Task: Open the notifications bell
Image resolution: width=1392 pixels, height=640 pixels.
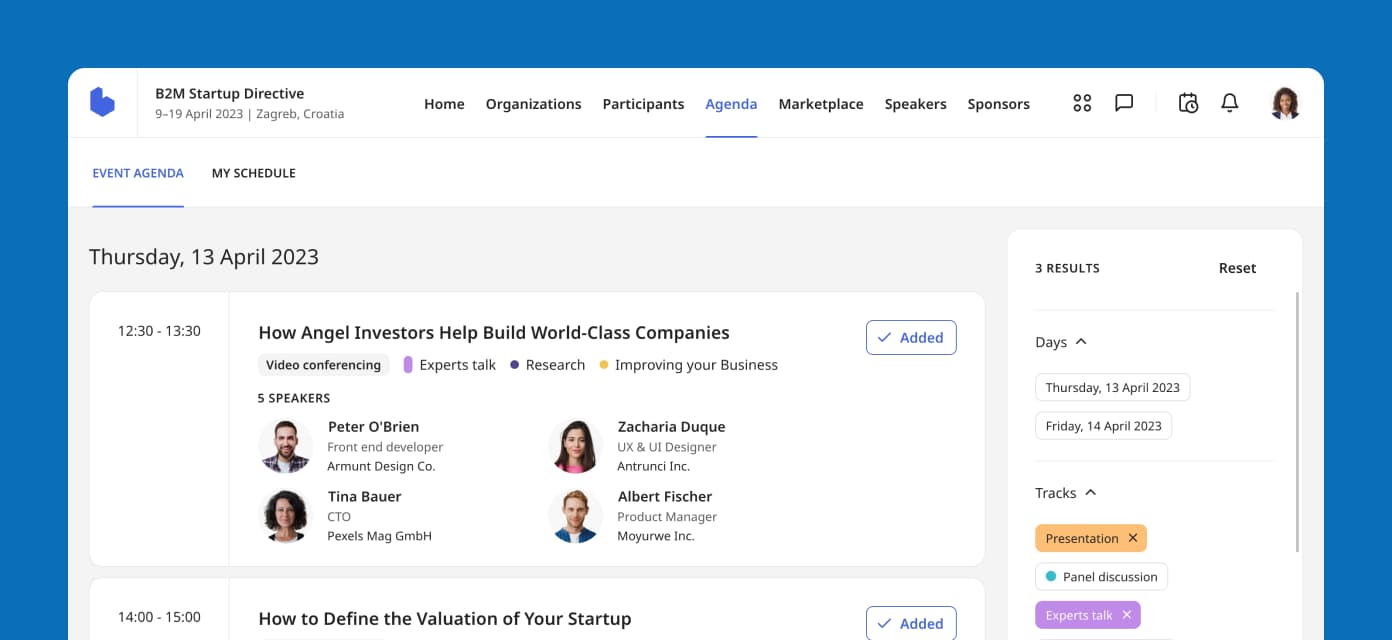Action: point(1230,103)
